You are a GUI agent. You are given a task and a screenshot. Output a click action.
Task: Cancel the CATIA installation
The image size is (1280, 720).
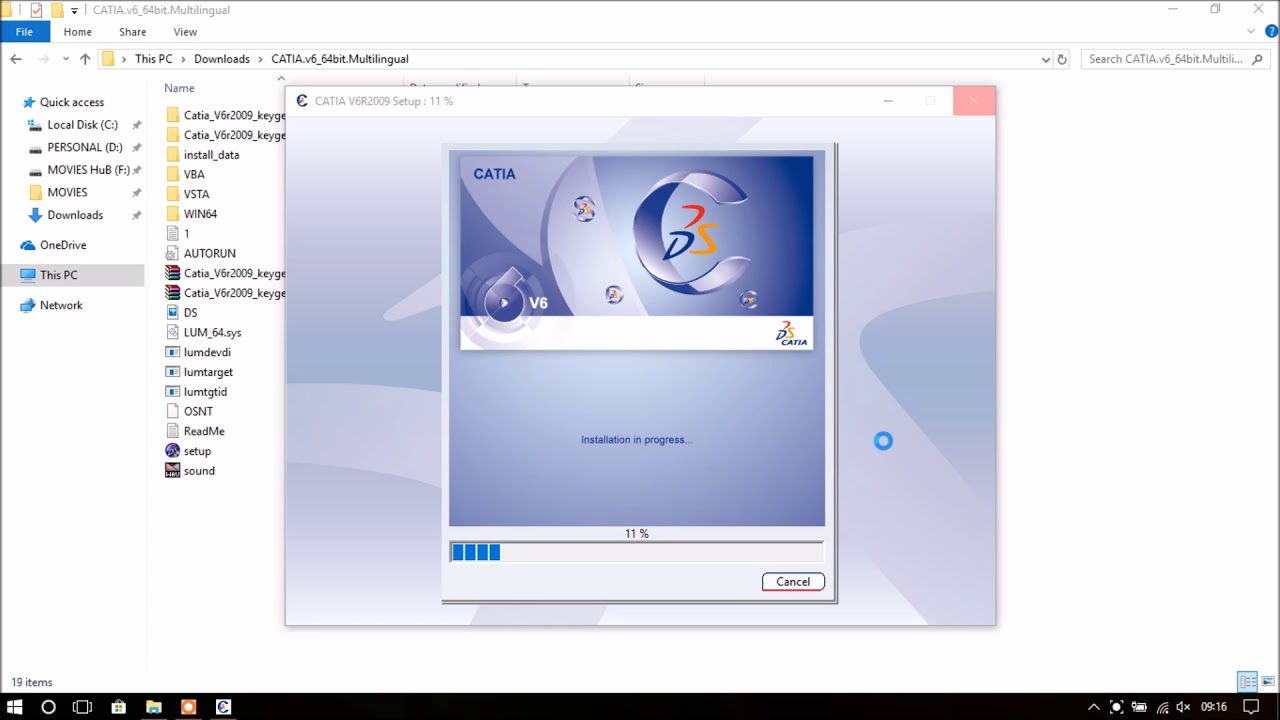[793, 582]
